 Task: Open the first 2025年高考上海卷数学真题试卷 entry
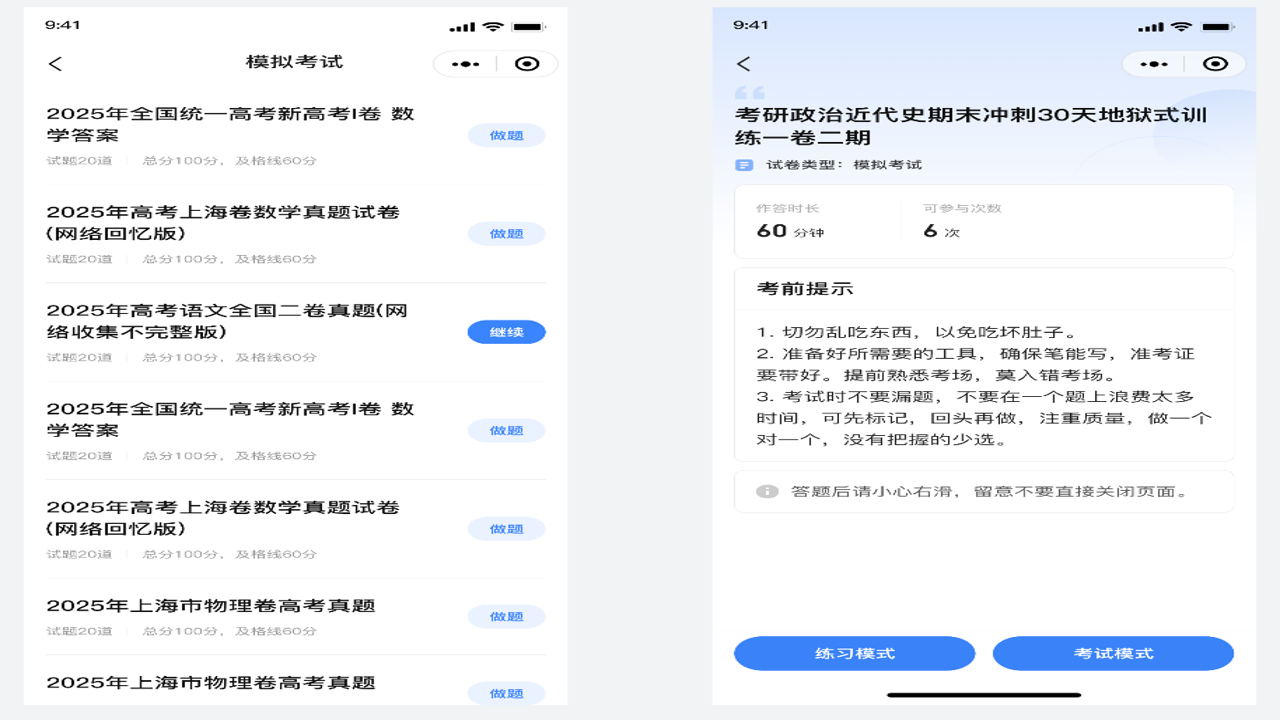pos(223,223)
